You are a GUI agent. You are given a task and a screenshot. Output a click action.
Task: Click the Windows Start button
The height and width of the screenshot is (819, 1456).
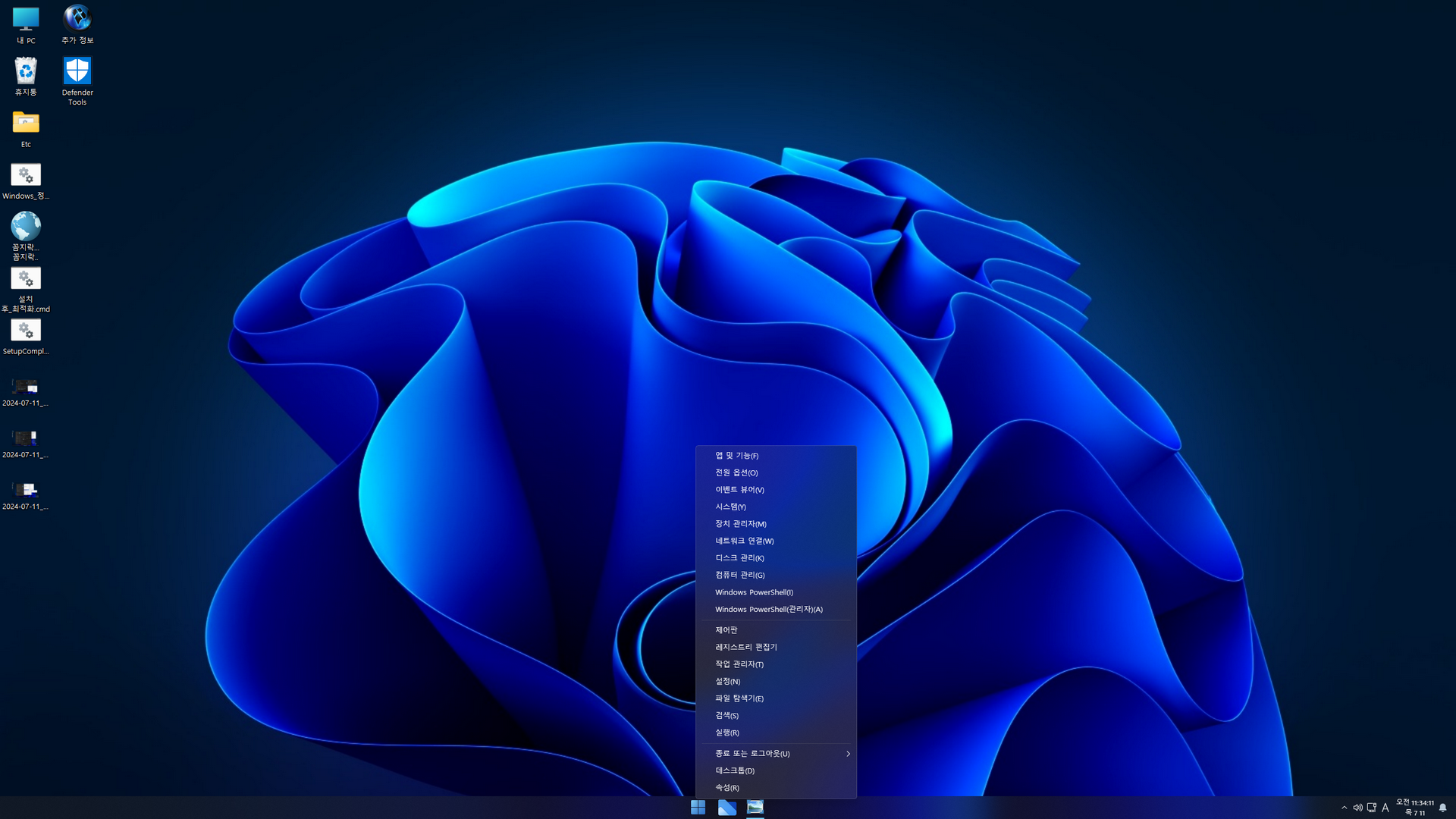698,808
